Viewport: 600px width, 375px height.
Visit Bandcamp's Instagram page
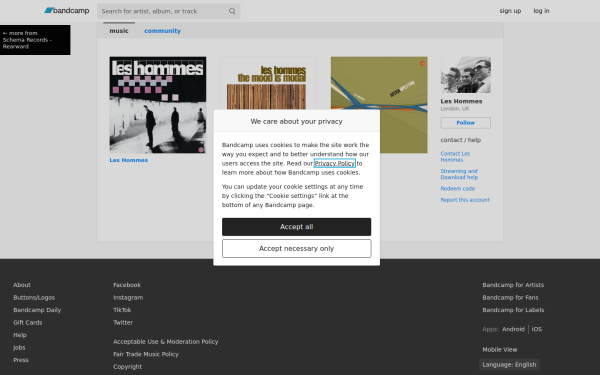point(128,298)
